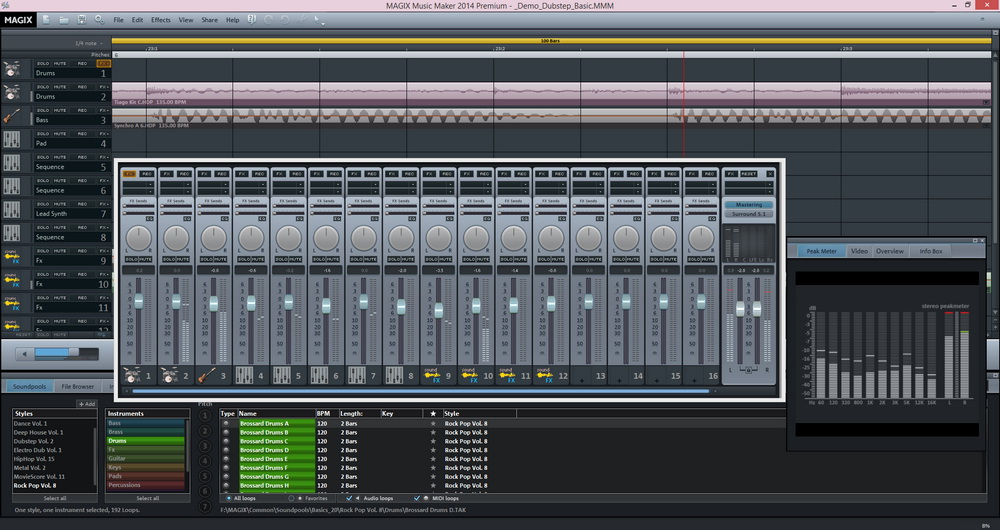Open the File menu
The height and width of the screenshot is (530, 1000).
(x=119, y=20)
